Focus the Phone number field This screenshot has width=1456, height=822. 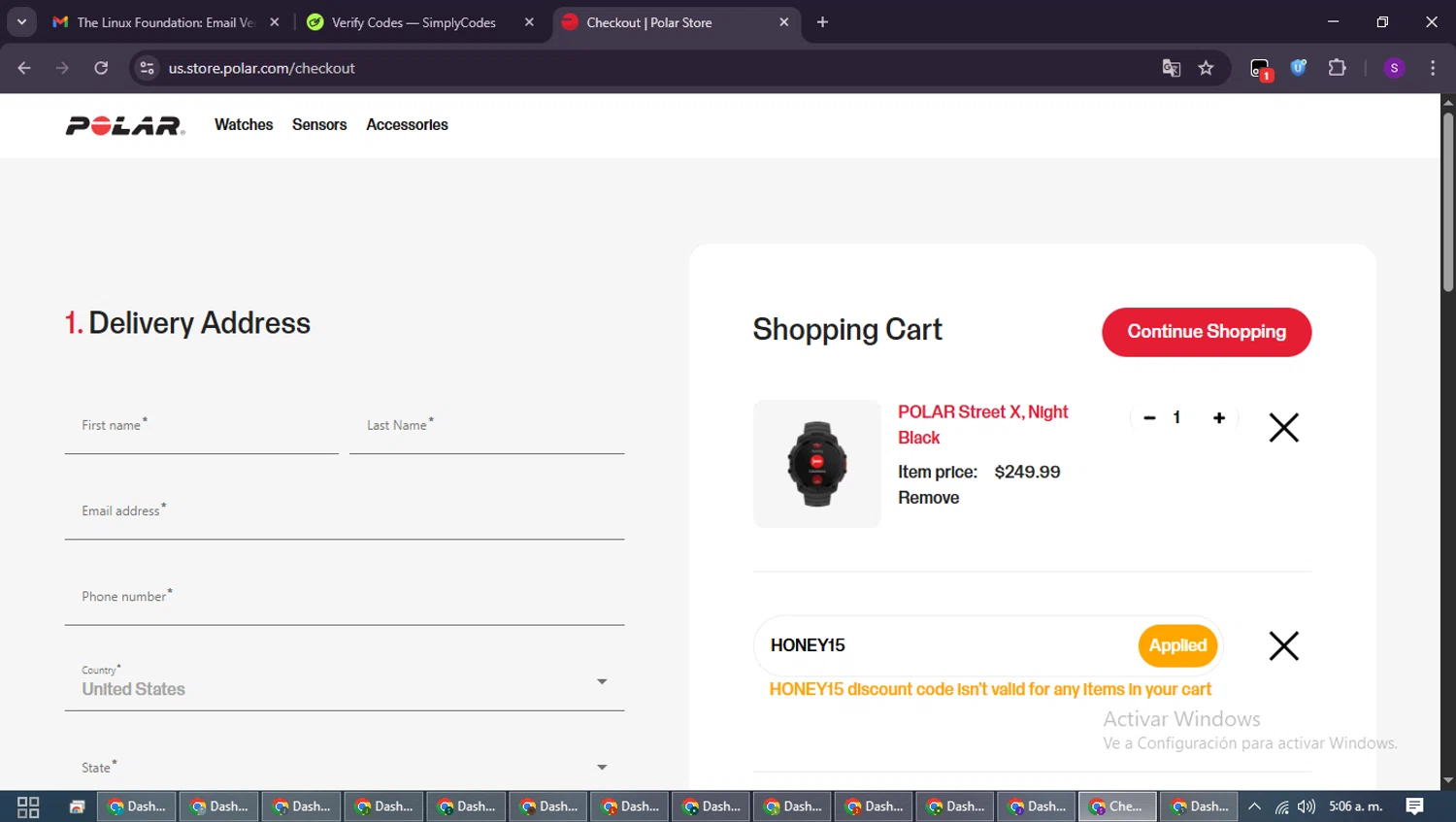tap(345, 598)
